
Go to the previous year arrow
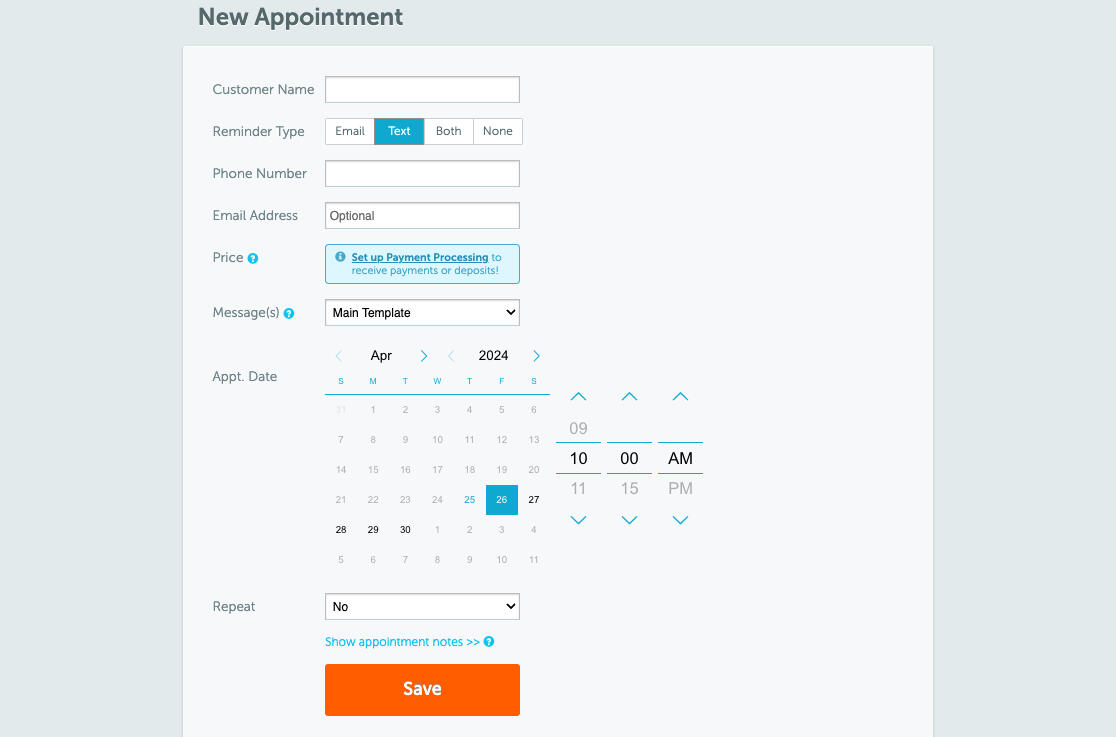click(452, 356)
